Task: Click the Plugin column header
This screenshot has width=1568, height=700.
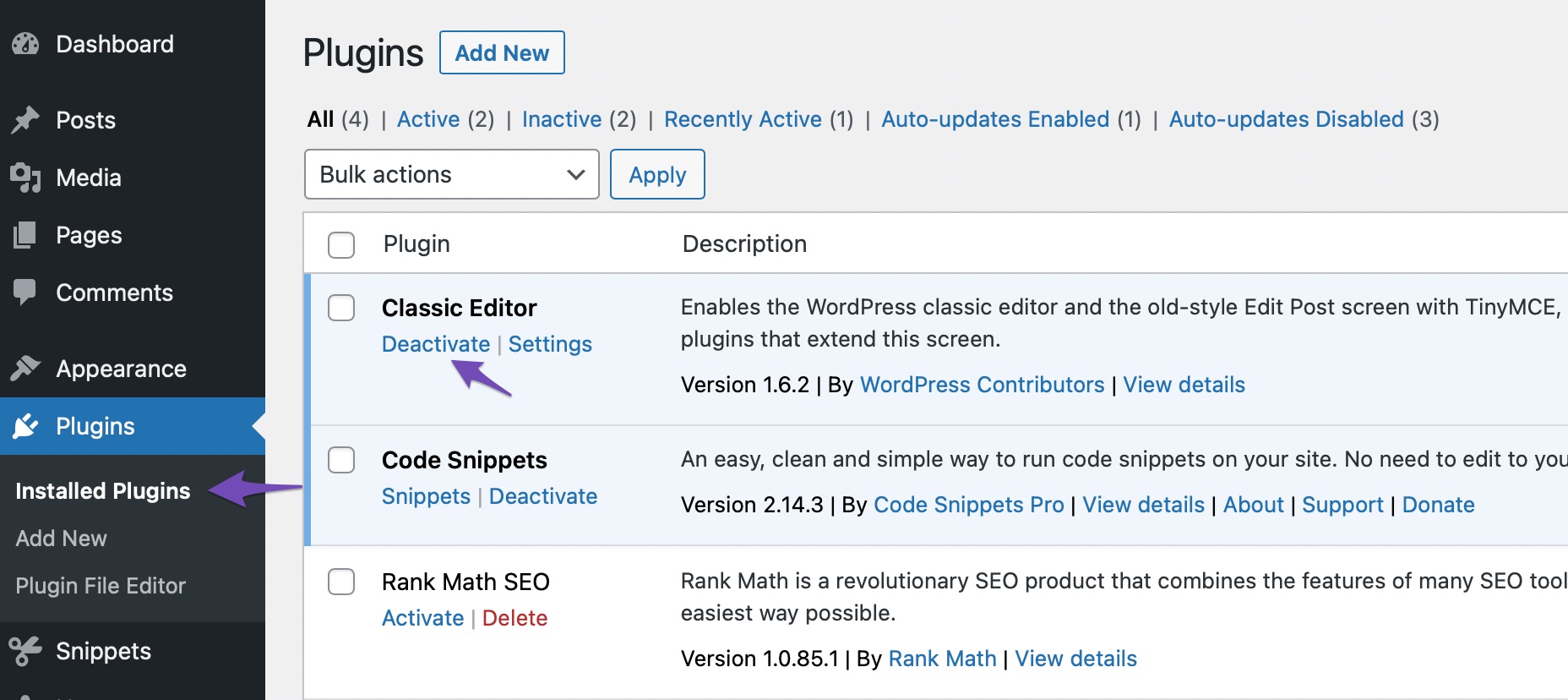Action: (x=416, y=243)
